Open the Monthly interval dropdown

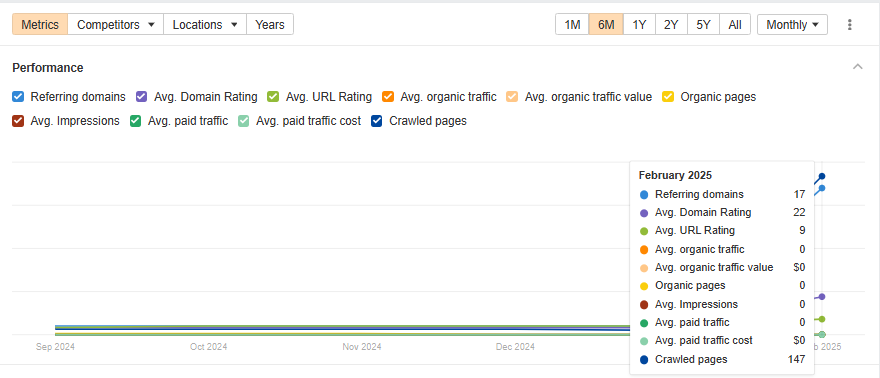[792, 25]
